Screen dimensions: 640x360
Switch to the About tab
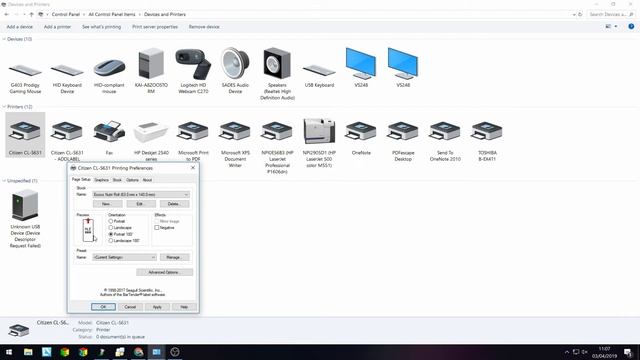[x=147, y=180]
